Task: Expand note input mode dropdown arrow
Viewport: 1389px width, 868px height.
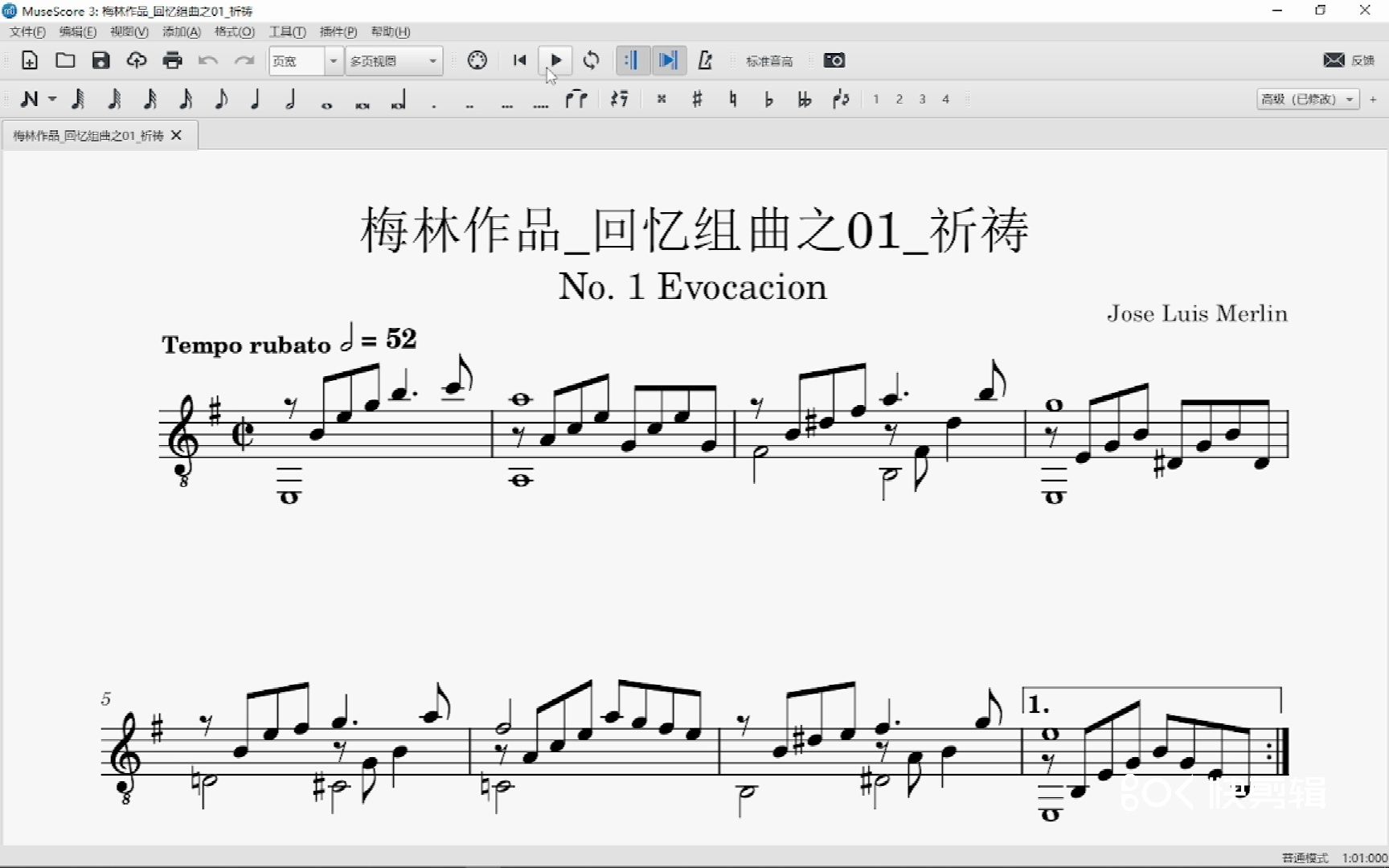Action: [x=52, y=99]
